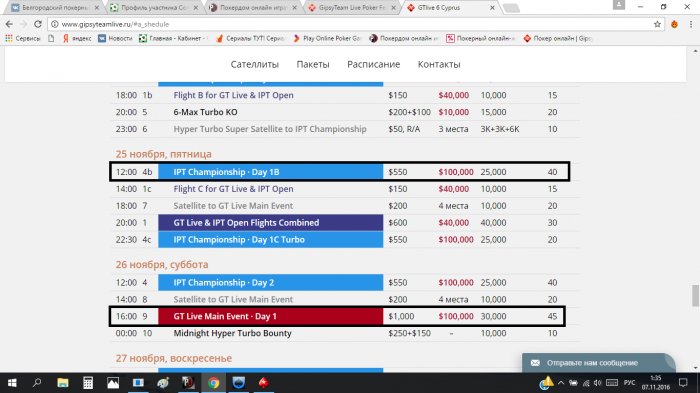The height and width of the screenshot is (393, 700).
Task: Open Windows Start menu
Action: (x=12, y=383)
